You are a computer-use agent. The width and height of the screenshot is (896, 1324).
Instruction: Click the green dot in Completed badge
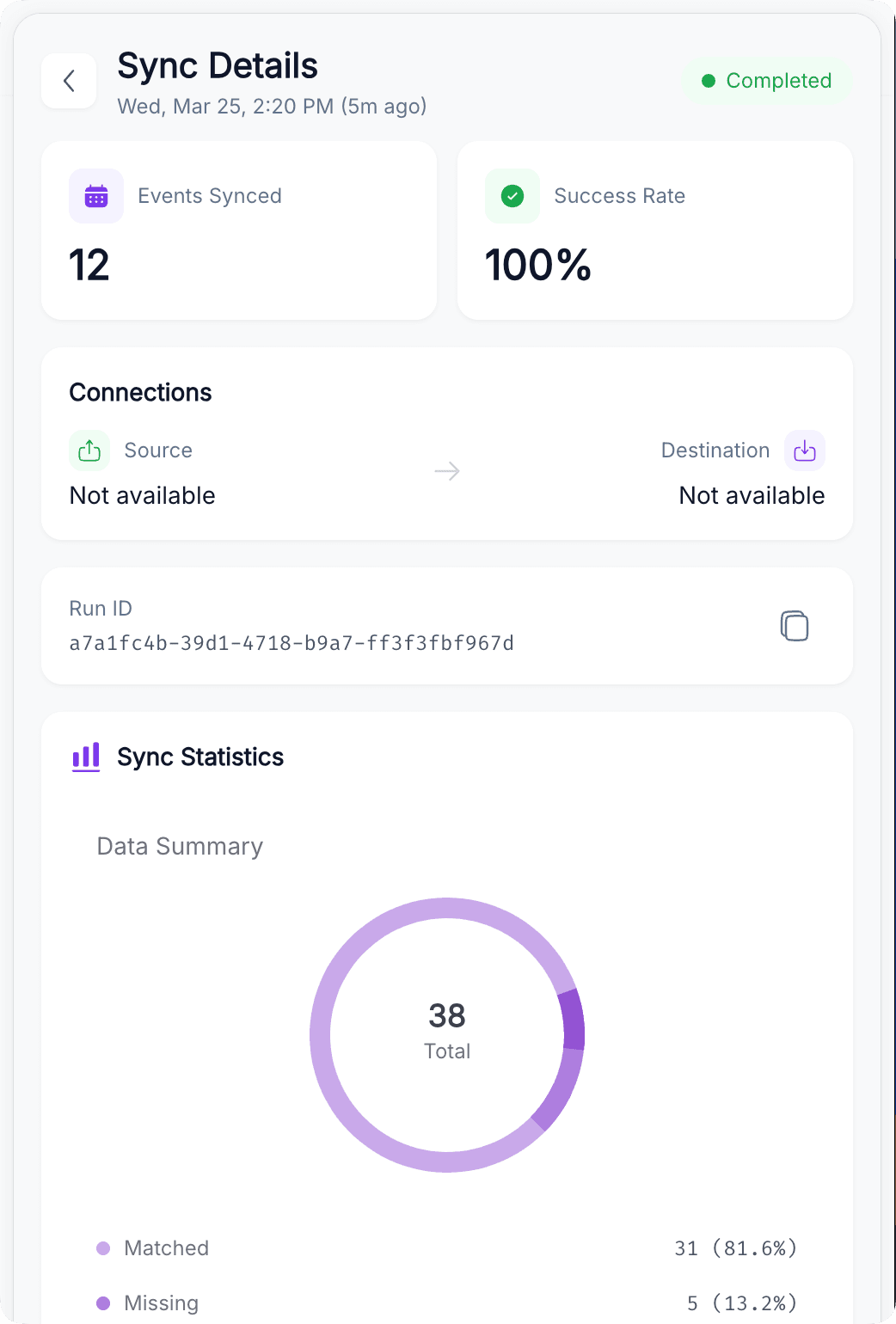pos(709,81)
